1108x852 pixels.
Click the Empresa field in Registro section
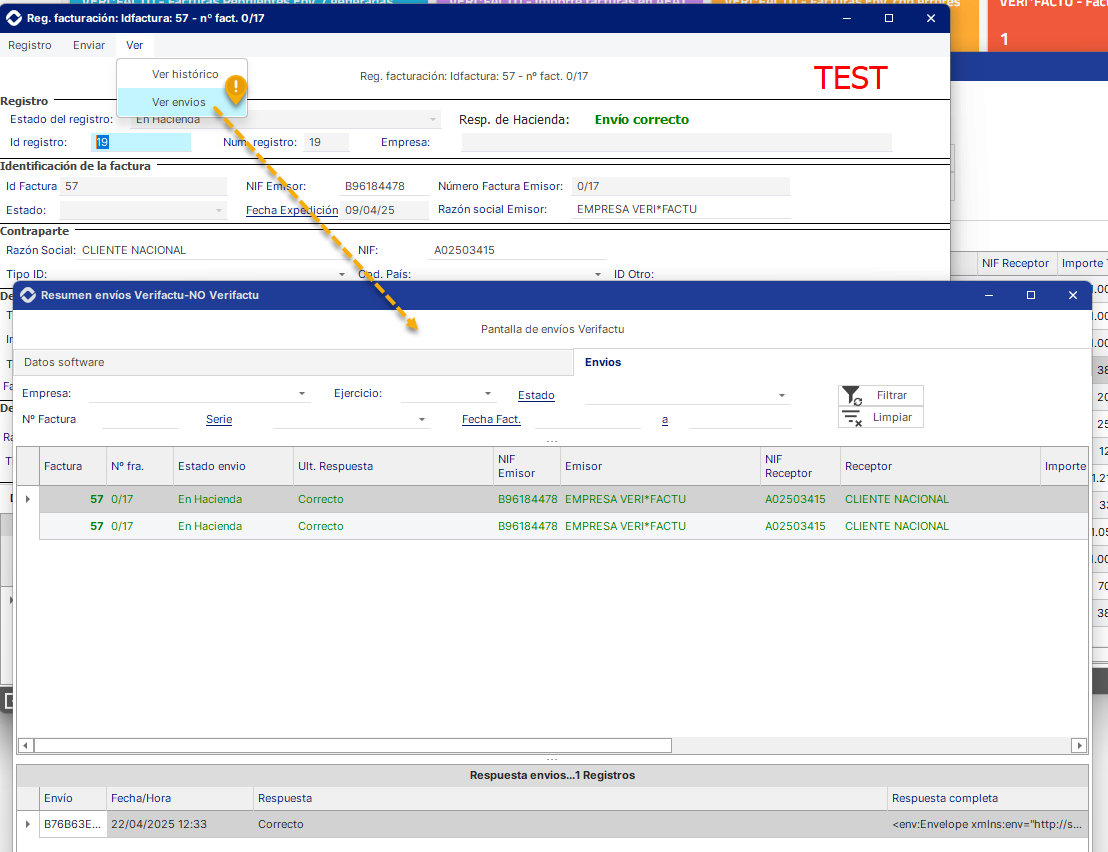tap(676, 143)
